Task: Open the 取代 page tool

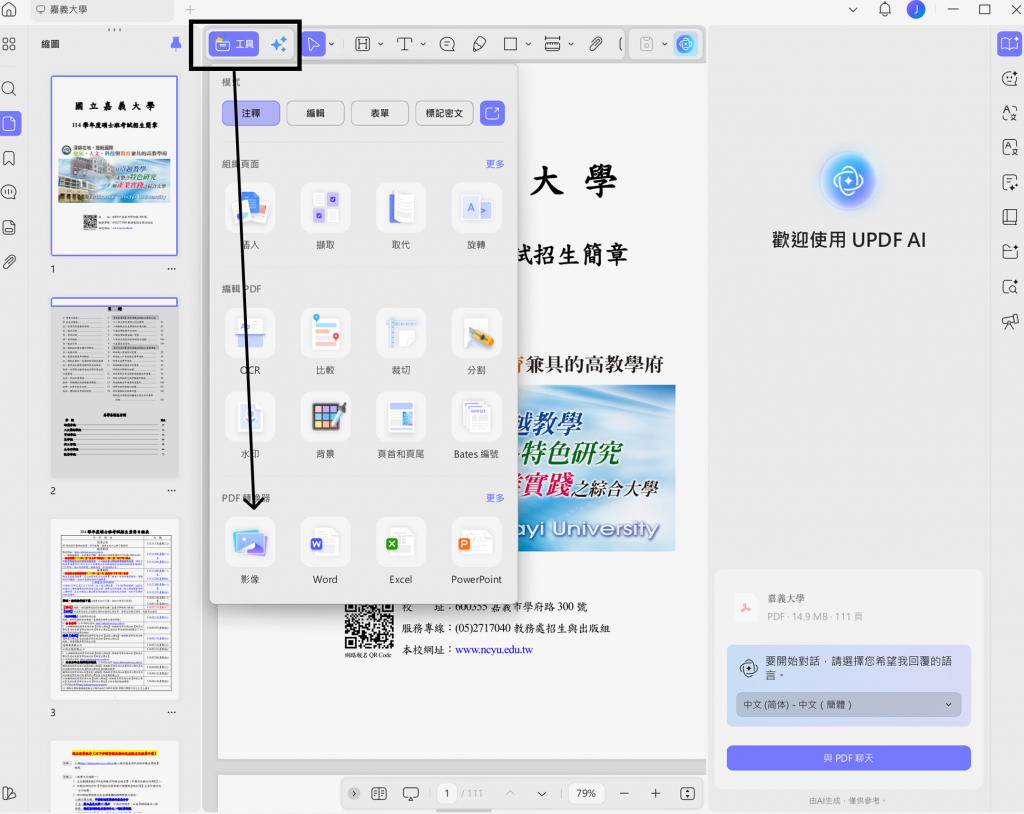Action: (x=401, y=217)
